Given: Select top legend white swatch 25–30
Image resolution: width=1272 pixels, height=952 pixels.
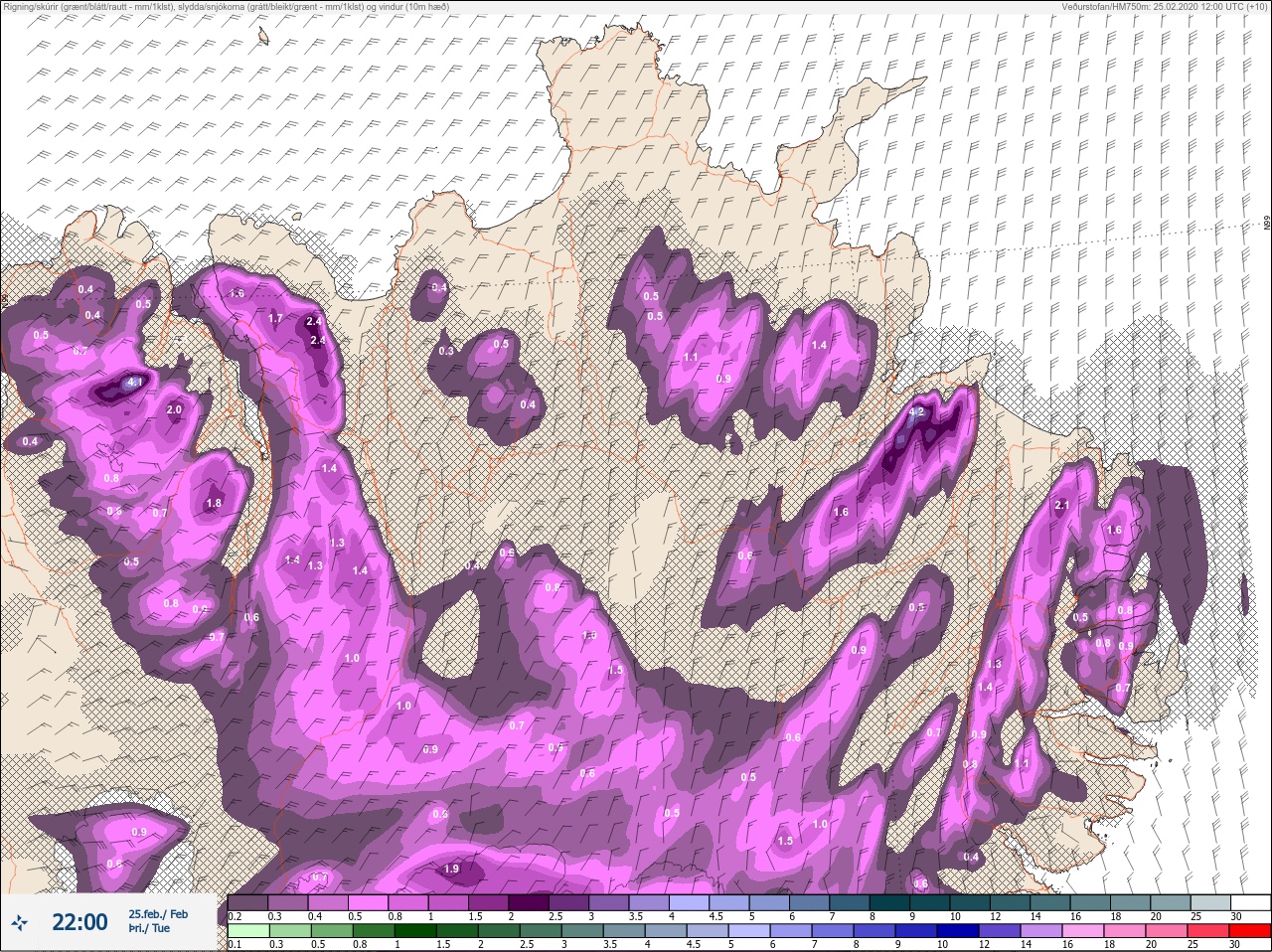Looking at the screenshot, I should (1250, 902).
